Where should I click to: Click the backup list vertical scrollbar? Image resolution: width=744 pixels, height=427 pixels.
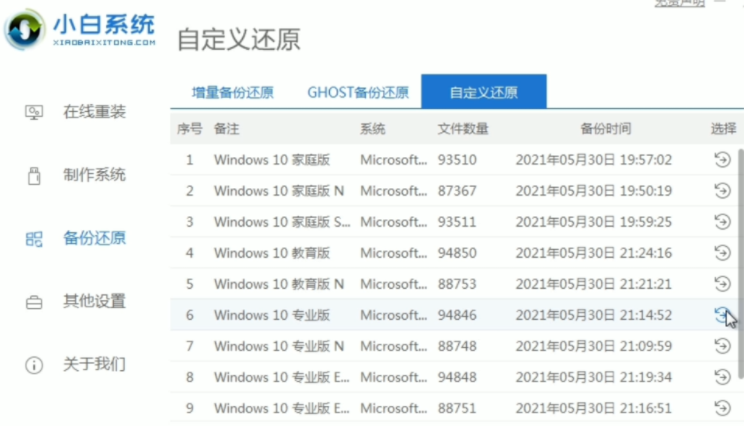click(x=741, y=263)
